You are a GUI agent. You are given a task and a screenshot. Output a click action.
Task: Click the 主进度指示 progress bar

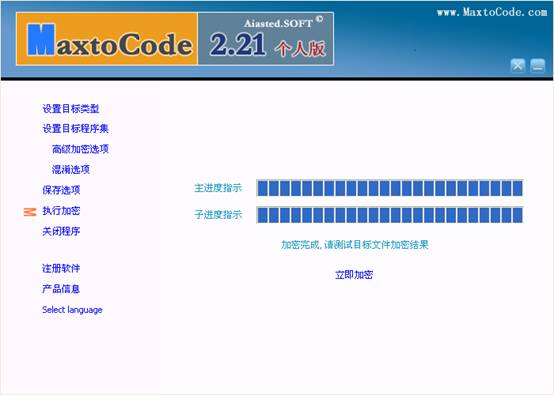click(x=389, y=188)
